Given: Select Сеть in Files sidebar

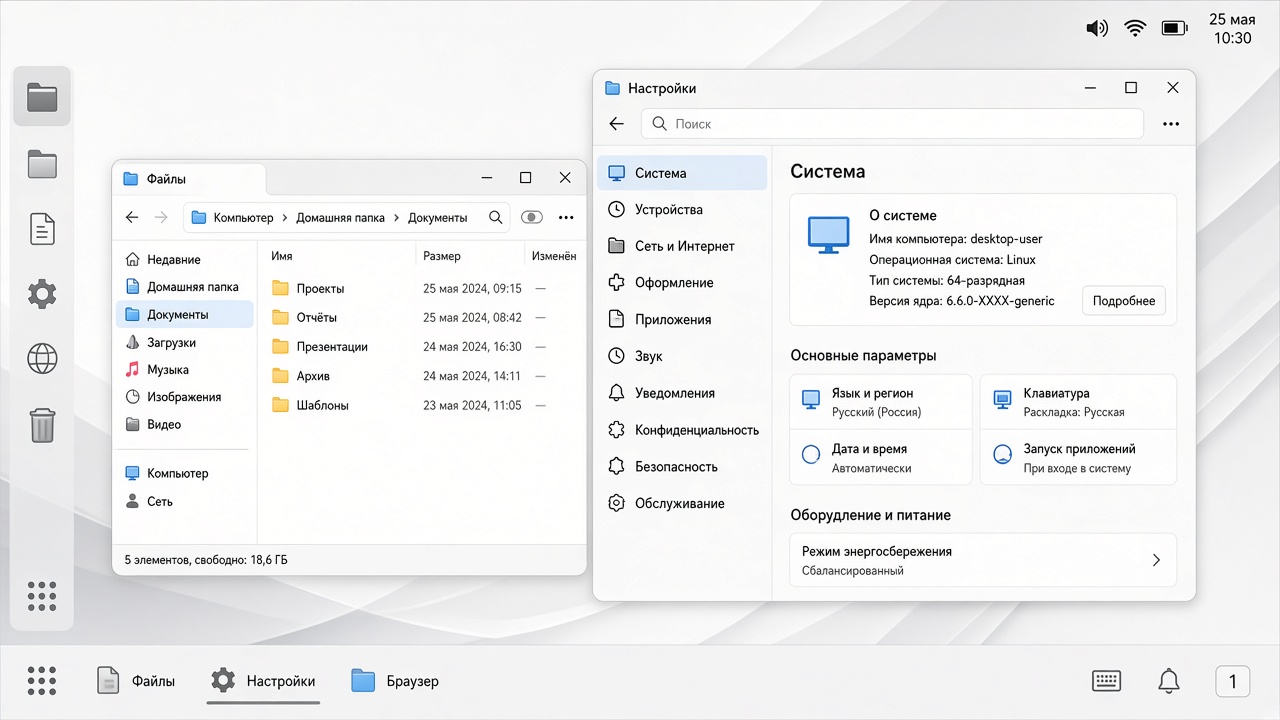Looking at the screenshot, I should coord(185,501).
